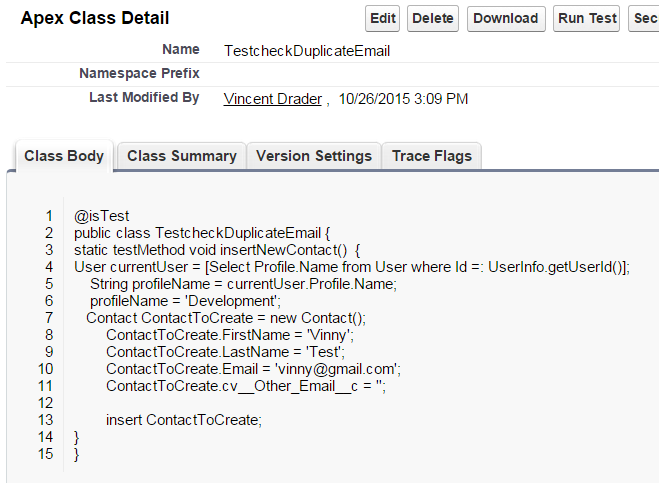
Task: Open the Vincent Drader user link
Action: click(x=272, y=99)
